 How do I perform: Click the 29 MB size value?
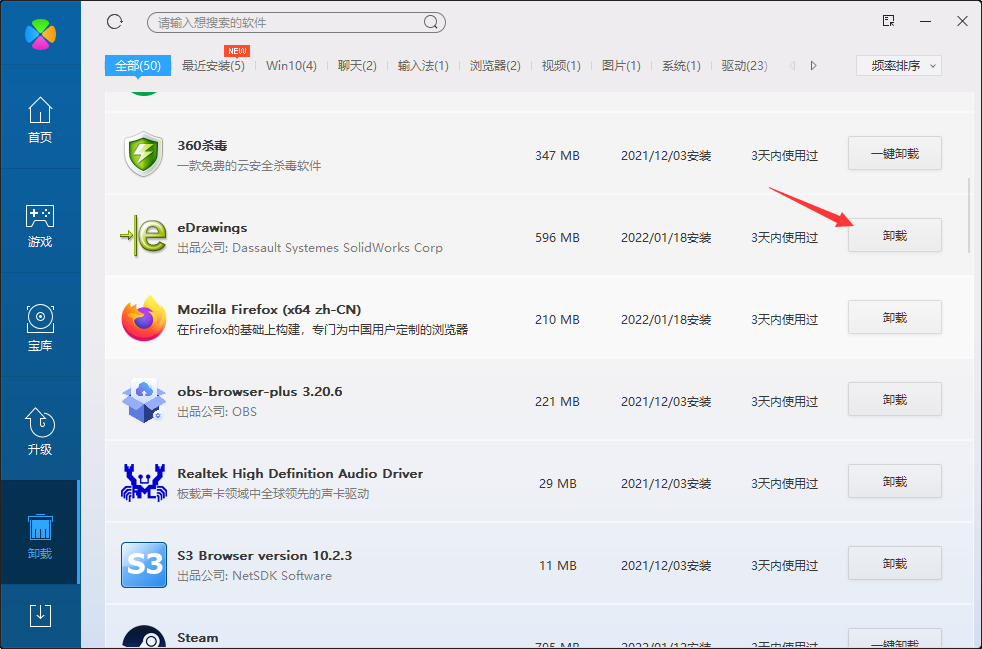pyautogui.click(x=557, y=484)
